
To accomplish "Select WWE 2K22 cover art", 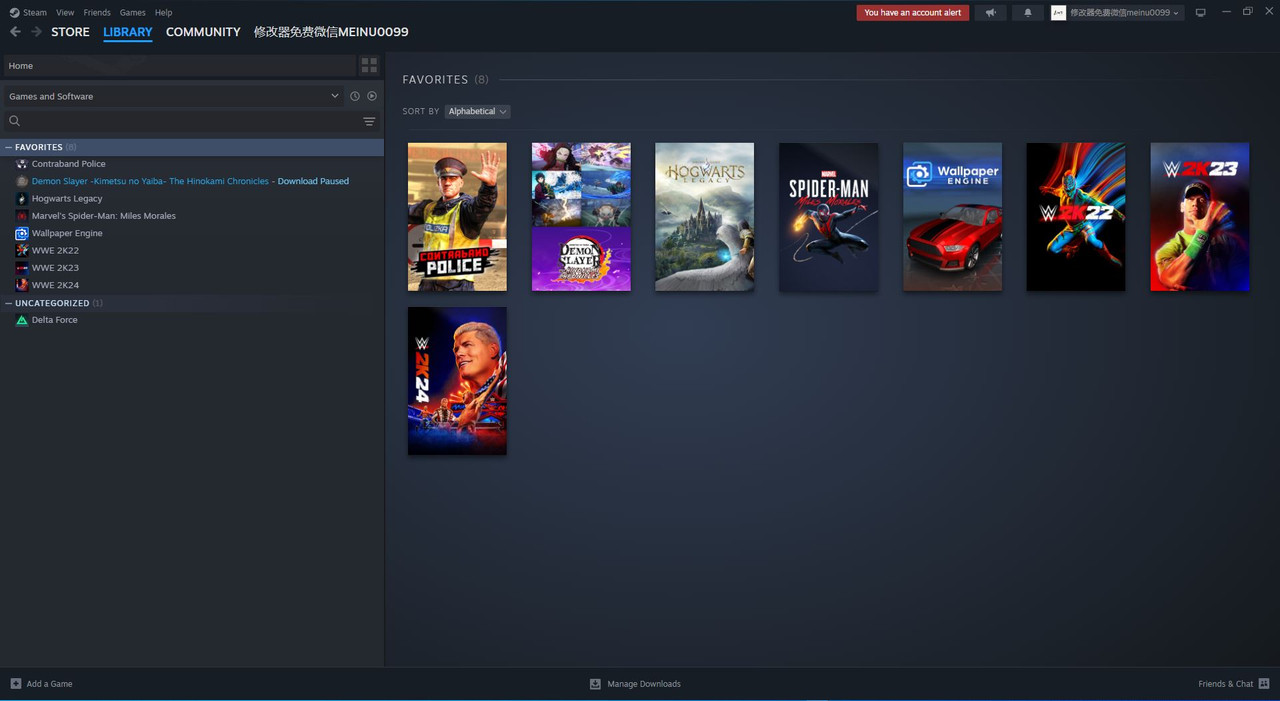I will coord(1076,217).
